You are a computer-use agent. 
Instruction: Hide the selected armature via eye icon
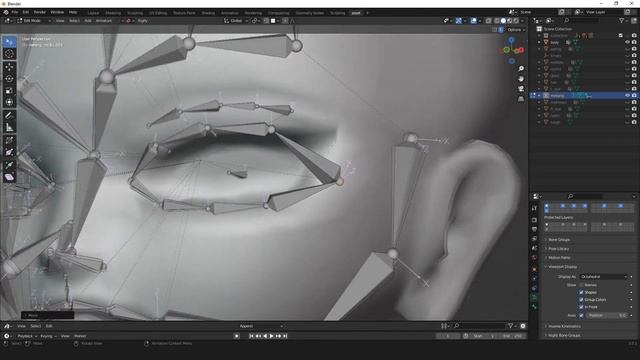tap(627, 96)
